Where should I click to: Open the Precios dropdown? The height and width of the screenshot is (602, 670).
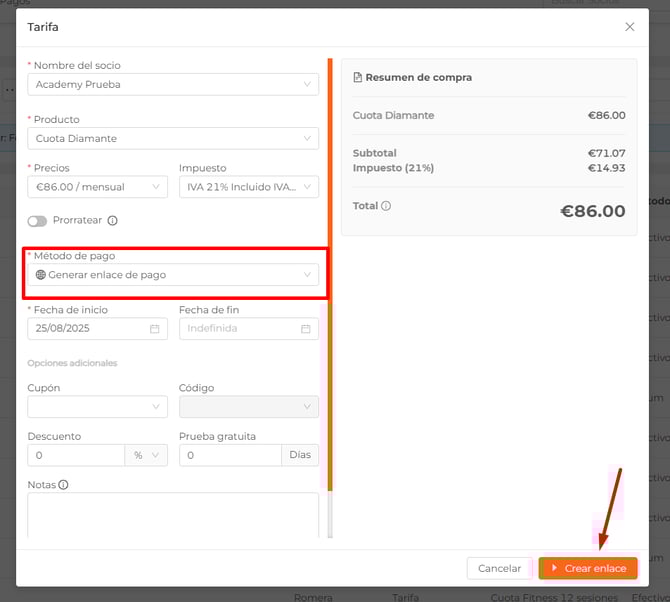coord(98,187)
